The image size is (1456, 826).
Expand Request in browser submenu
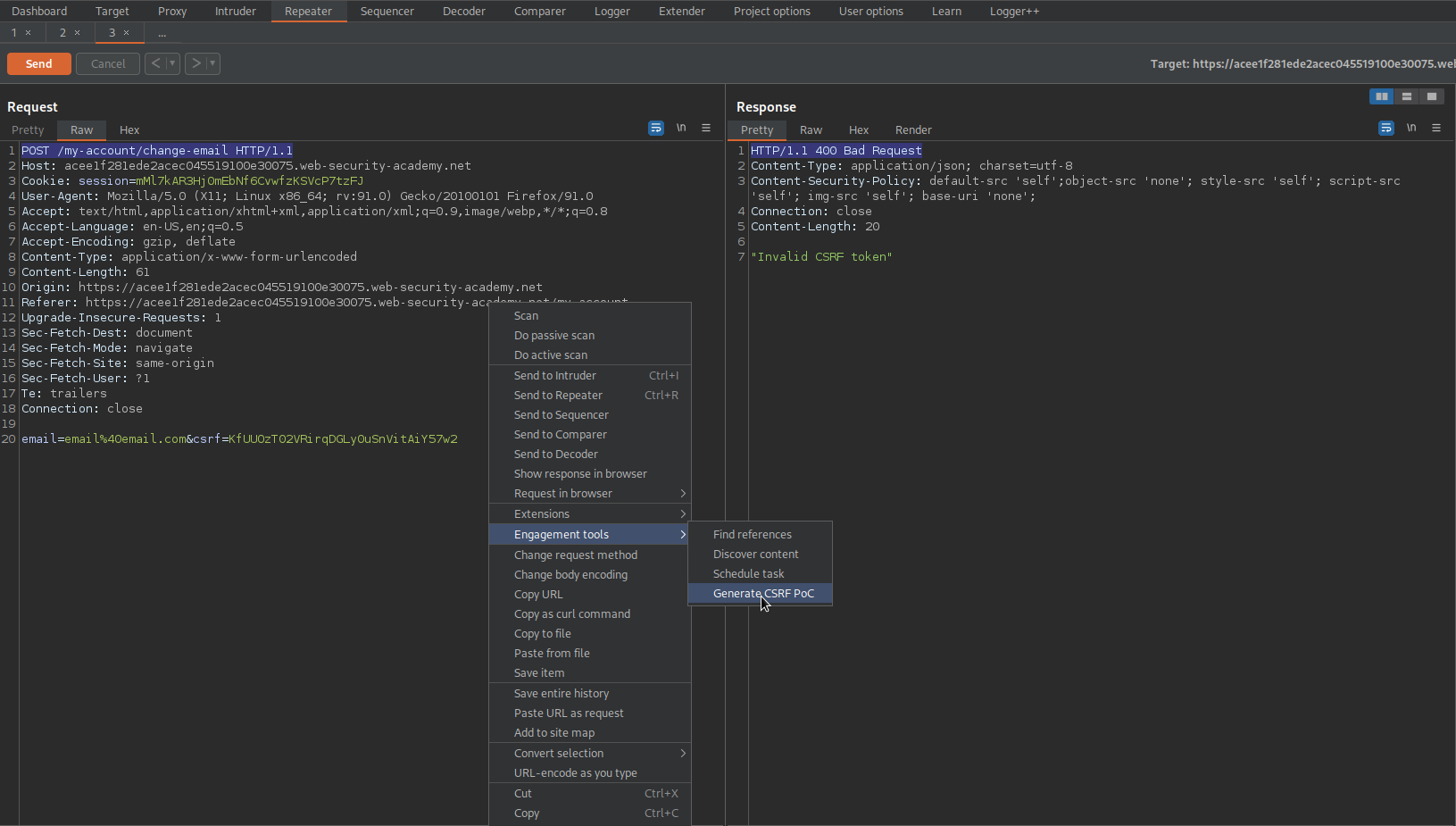tap(590, 494)
